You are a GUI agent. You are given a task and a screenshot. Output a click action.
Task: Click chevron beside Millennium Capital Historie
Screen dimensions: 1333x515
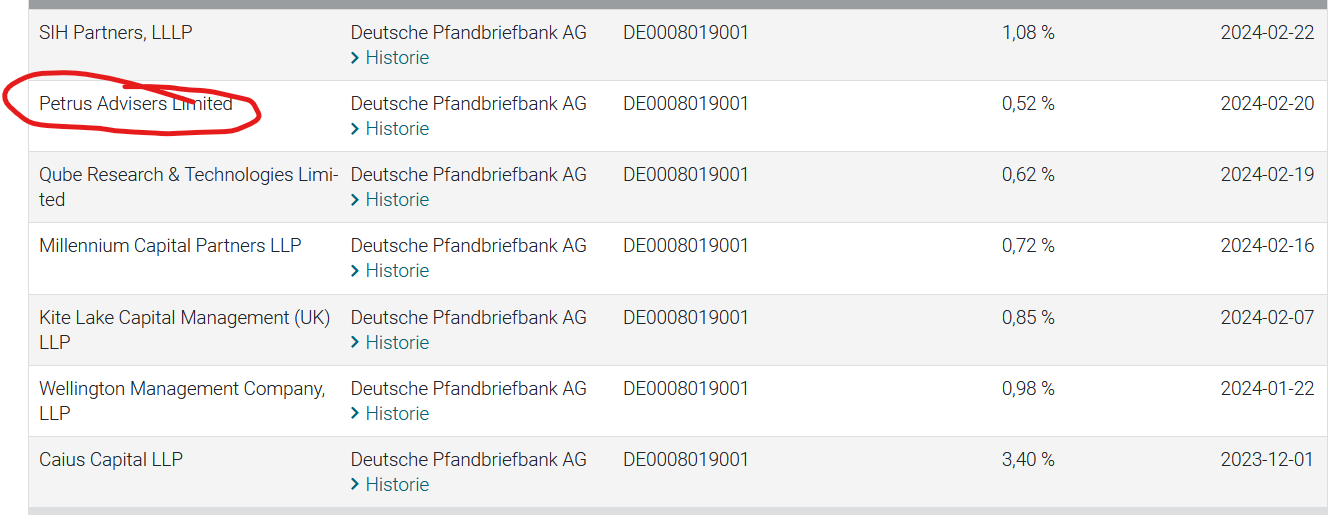[x=355, y=271]
